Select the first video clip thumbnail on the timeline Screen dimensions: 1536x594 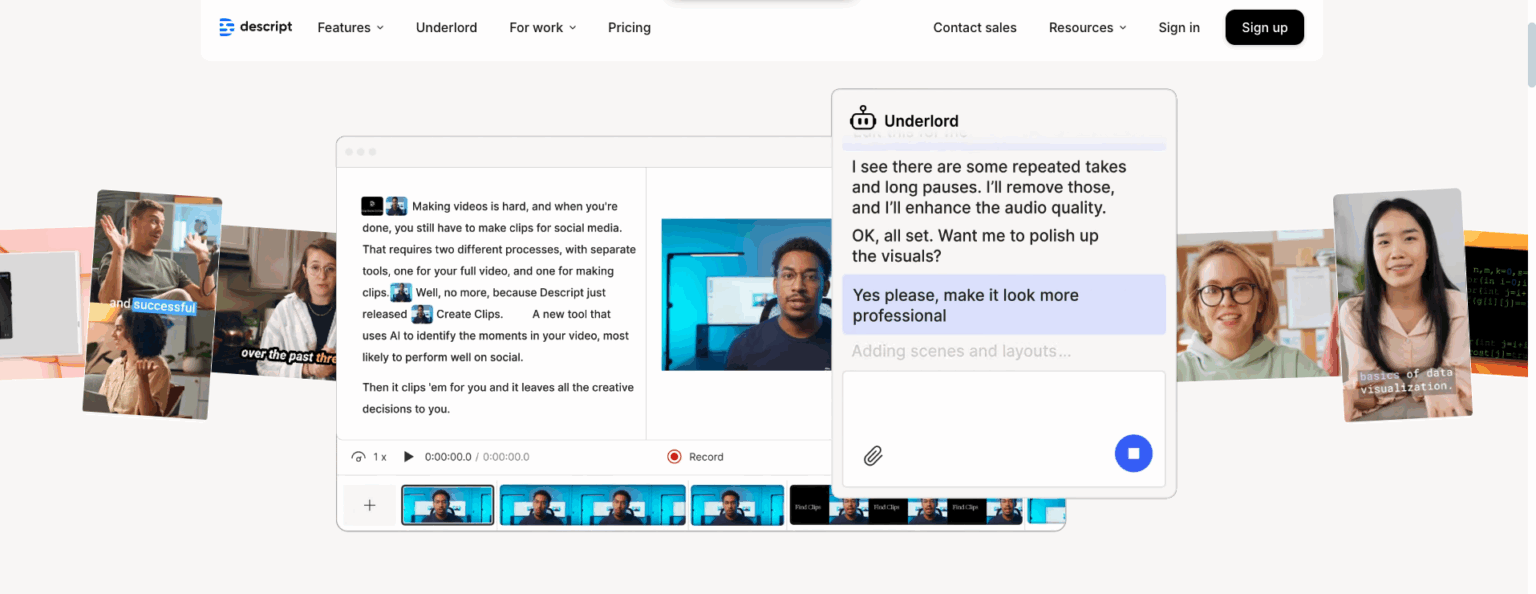447,505
